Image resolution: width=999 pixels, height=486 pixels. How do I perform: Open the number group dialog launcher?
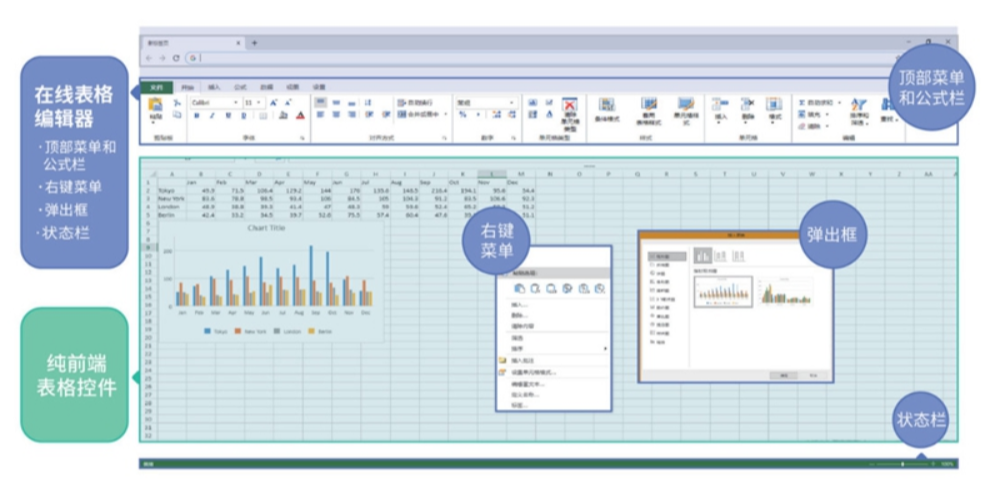point(514,138)
